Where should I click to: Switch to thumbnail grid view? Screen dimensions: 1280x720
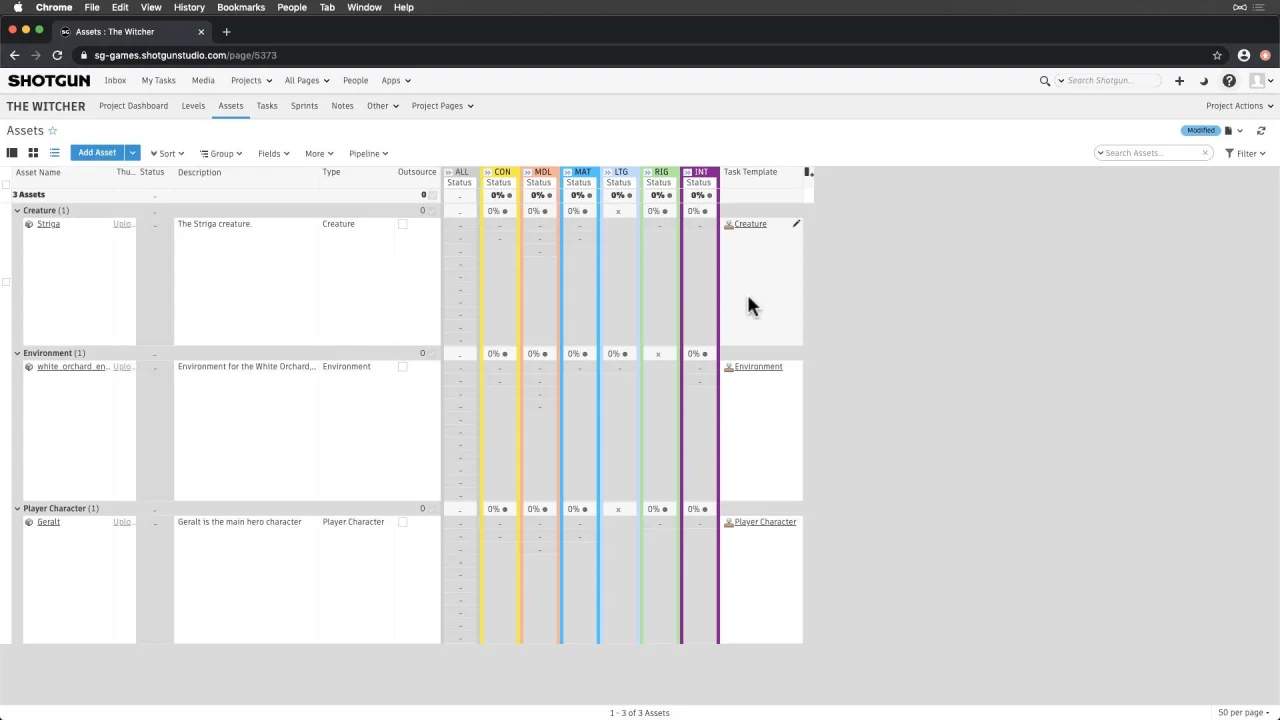(x=33, y=153)
